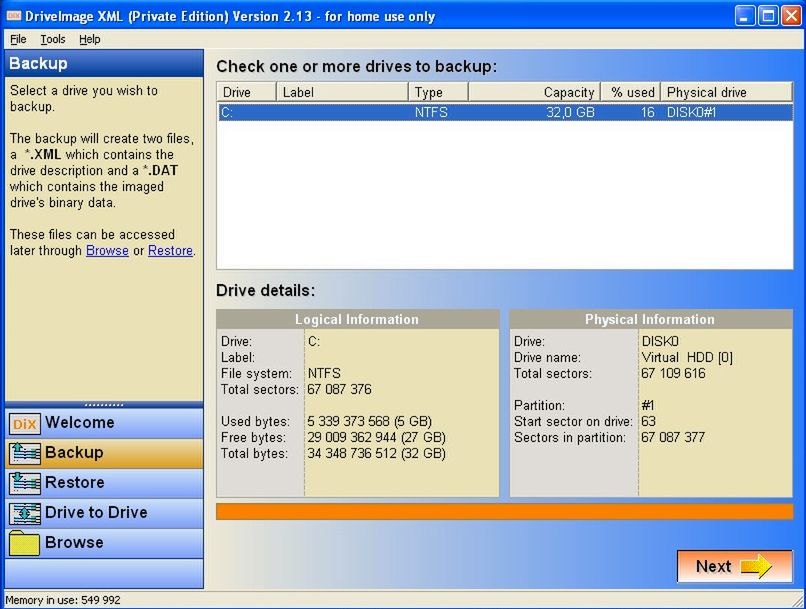Click the Drive to Drive icon

pyautogui.click(x=24, y=513)
